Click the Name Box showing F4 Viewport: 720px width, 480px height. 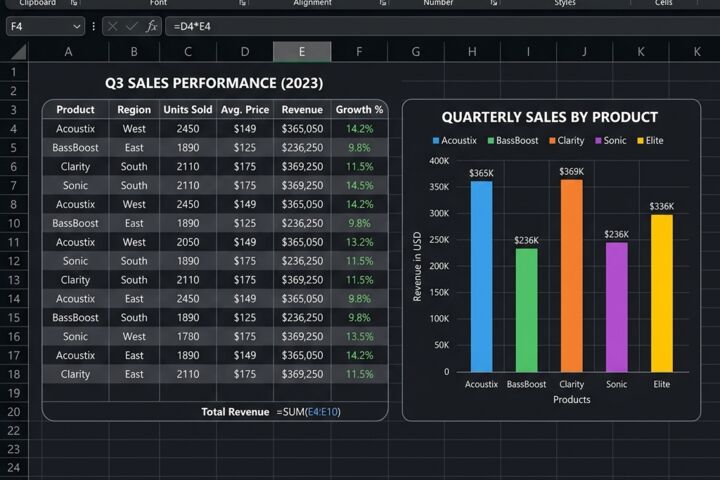(45, 27)
